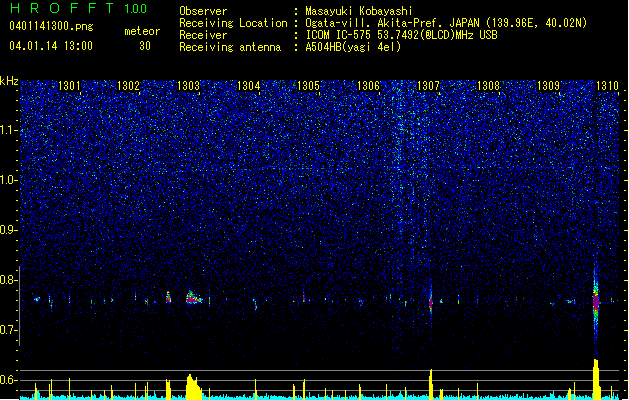Click the 1310 time marker
Viewport: 629px width, 400px height.
[607, 86]
